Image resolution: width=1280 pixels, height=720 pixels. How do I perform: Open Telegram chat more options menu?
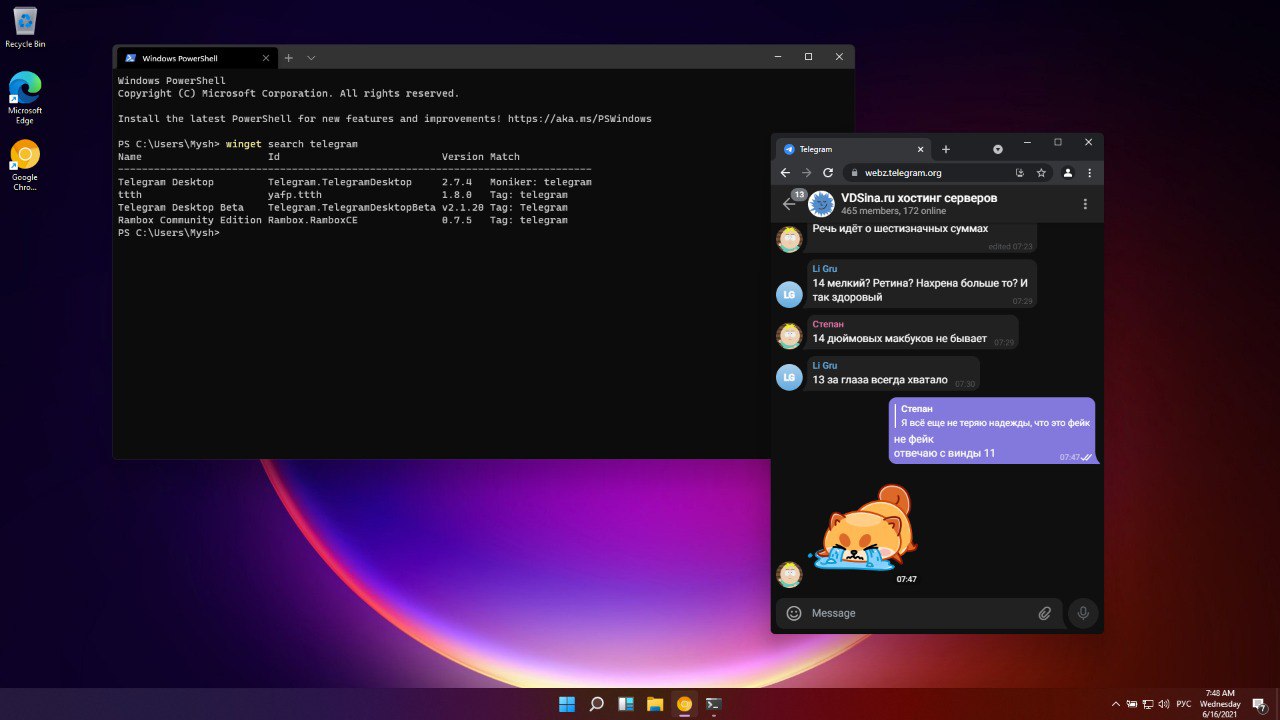tap(1085, 204)
